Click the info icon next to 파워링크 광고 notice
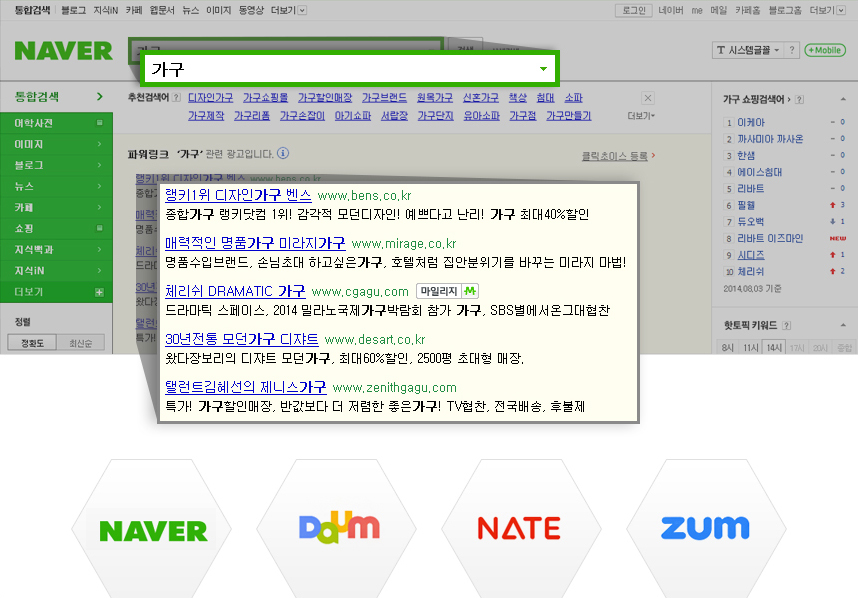The width and height of the screenshot is (858, 598). (283, 153)
